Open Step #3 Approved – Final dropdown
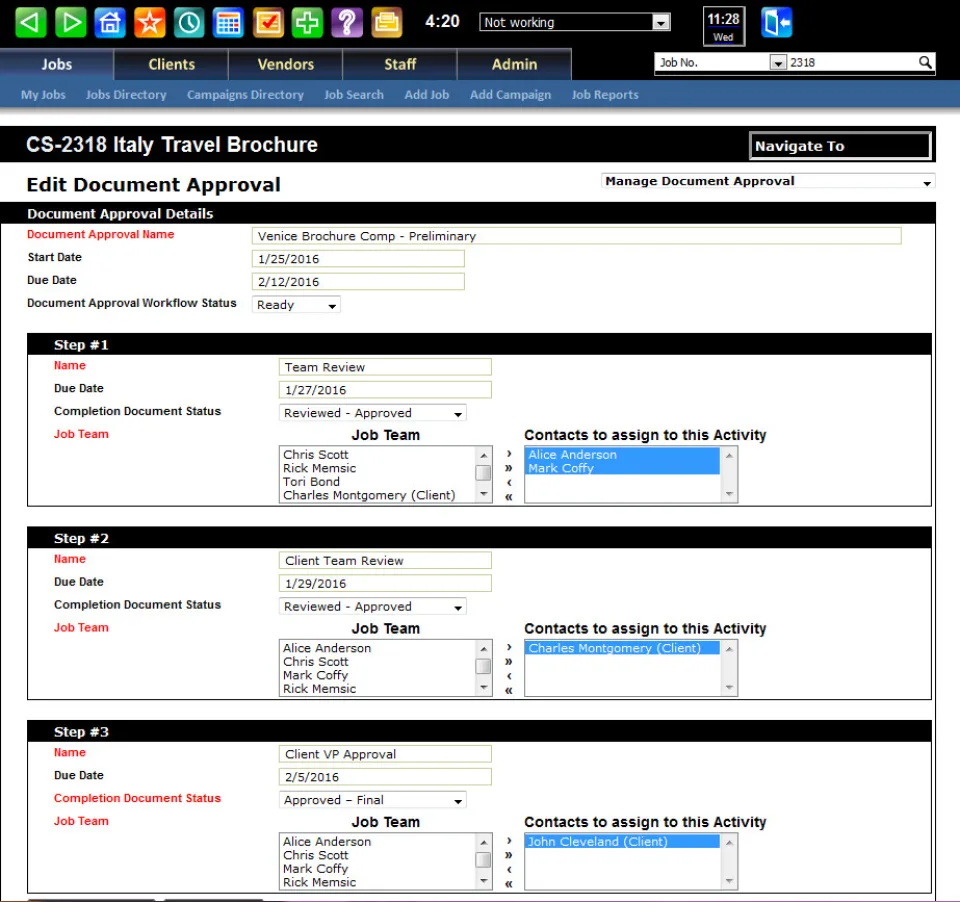Image resolution: width=960 pixels, height=902 pixels. [x=372, y=800]
